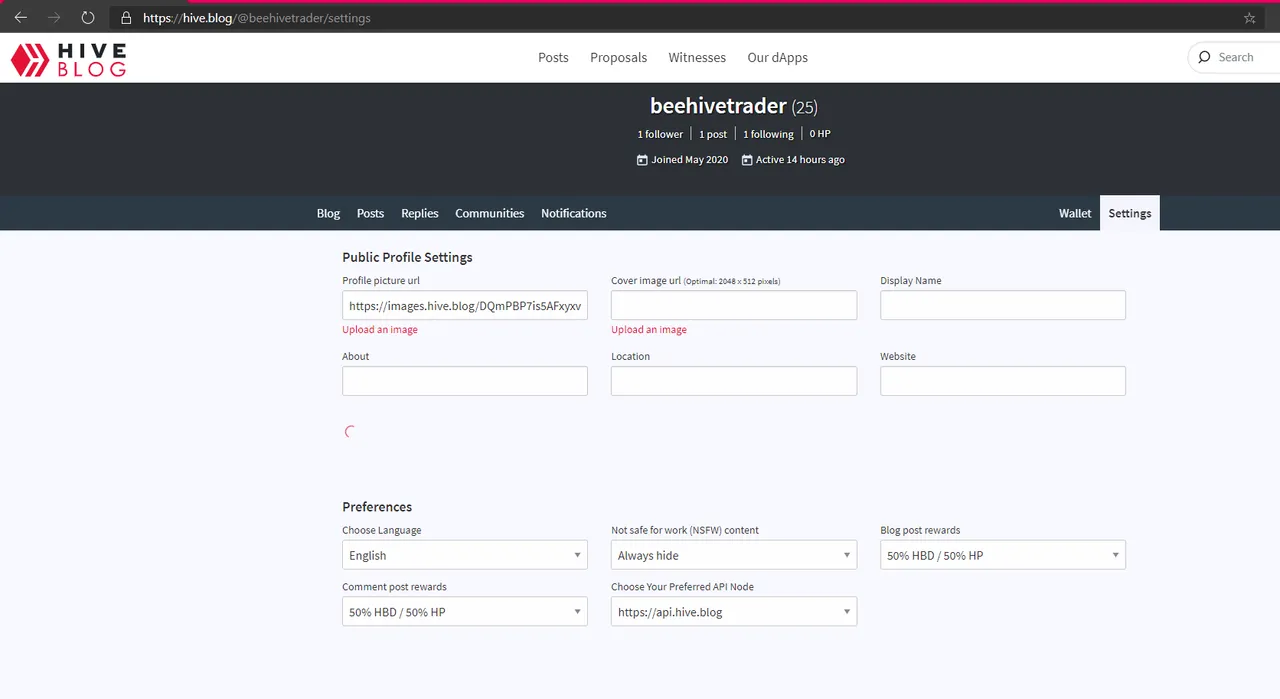Open the 1 following link
This screenshot has height=699, width=1280.
click(768, 134)
